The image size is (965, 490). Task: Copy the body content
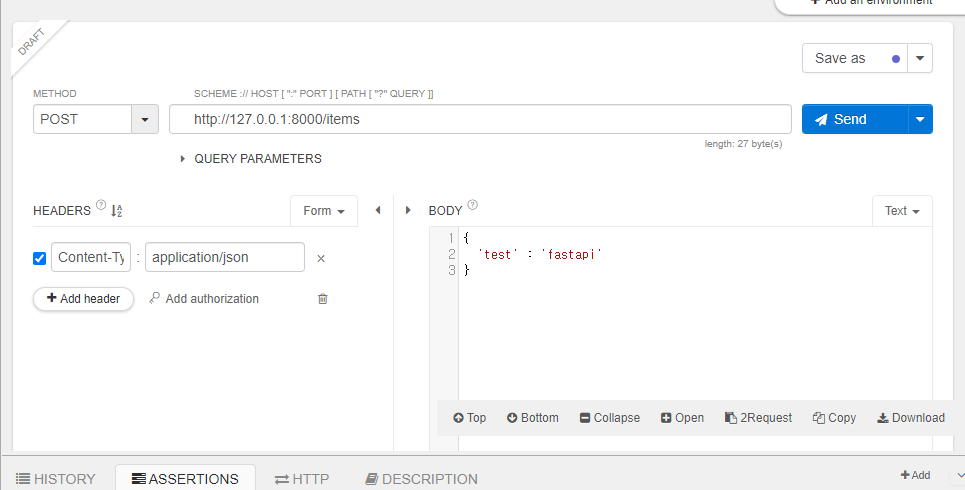click(834, 417)
